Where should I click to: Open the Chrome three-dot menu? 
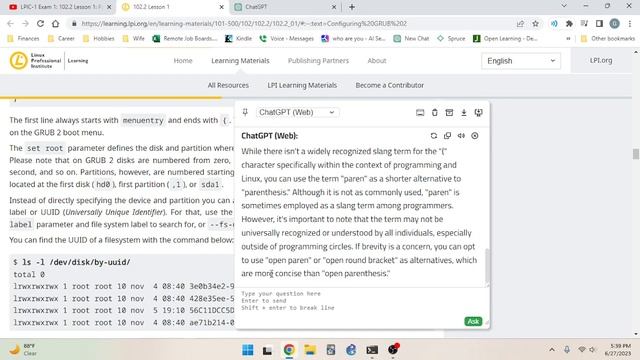[629, 24]
